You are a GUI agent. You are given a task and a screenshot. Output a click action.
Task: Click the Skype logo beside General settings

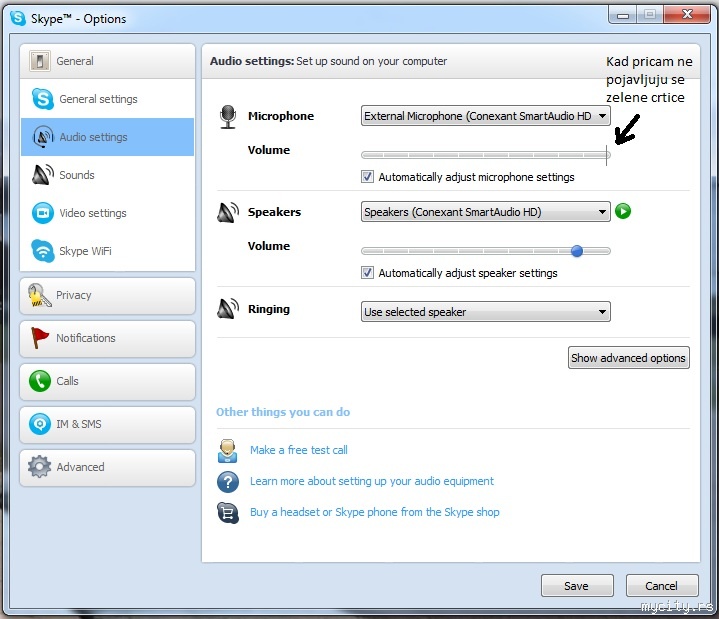(x=43, y=99)
